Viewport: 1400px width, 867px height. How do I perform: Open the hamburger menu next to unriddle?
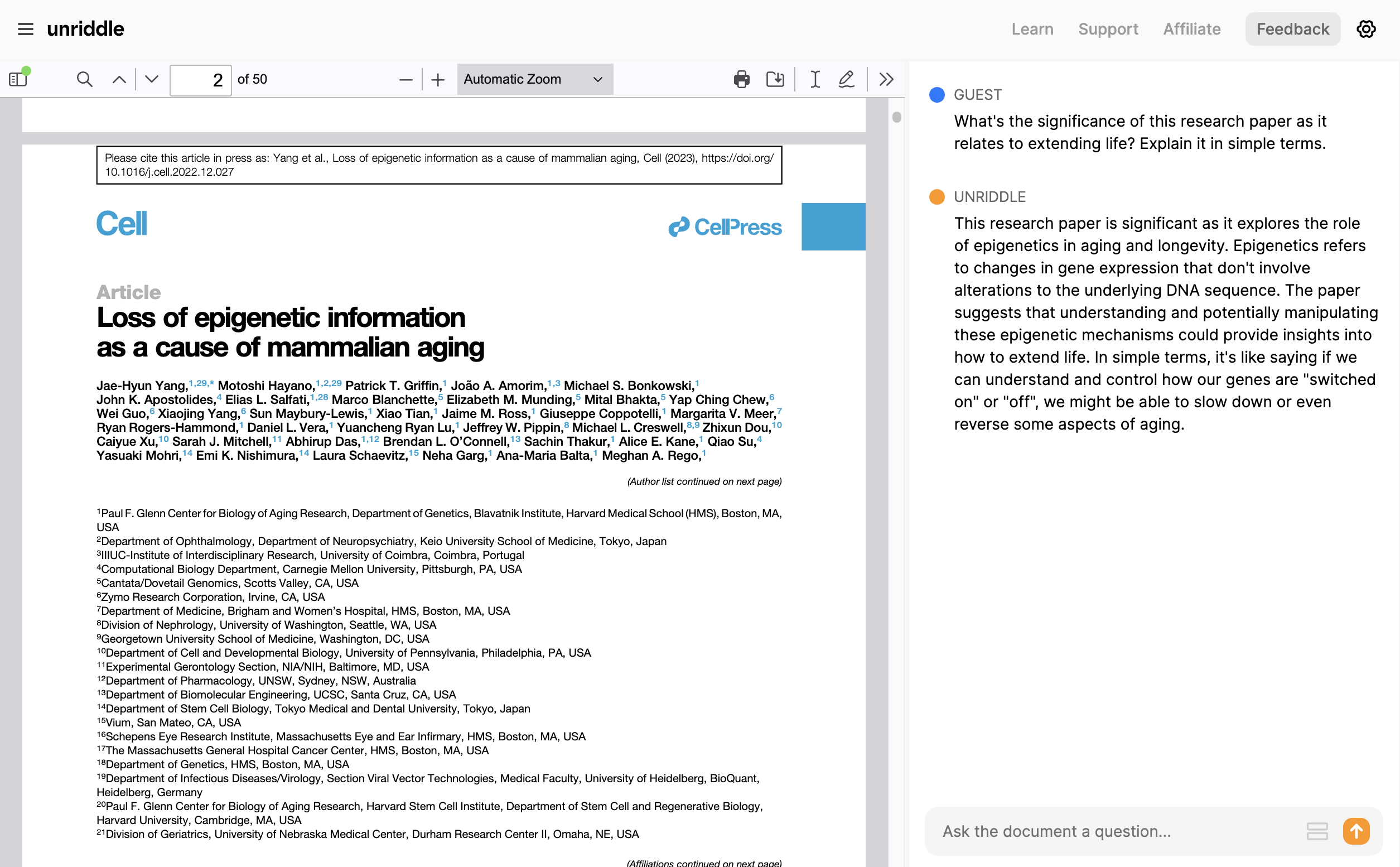click(25, 29)
